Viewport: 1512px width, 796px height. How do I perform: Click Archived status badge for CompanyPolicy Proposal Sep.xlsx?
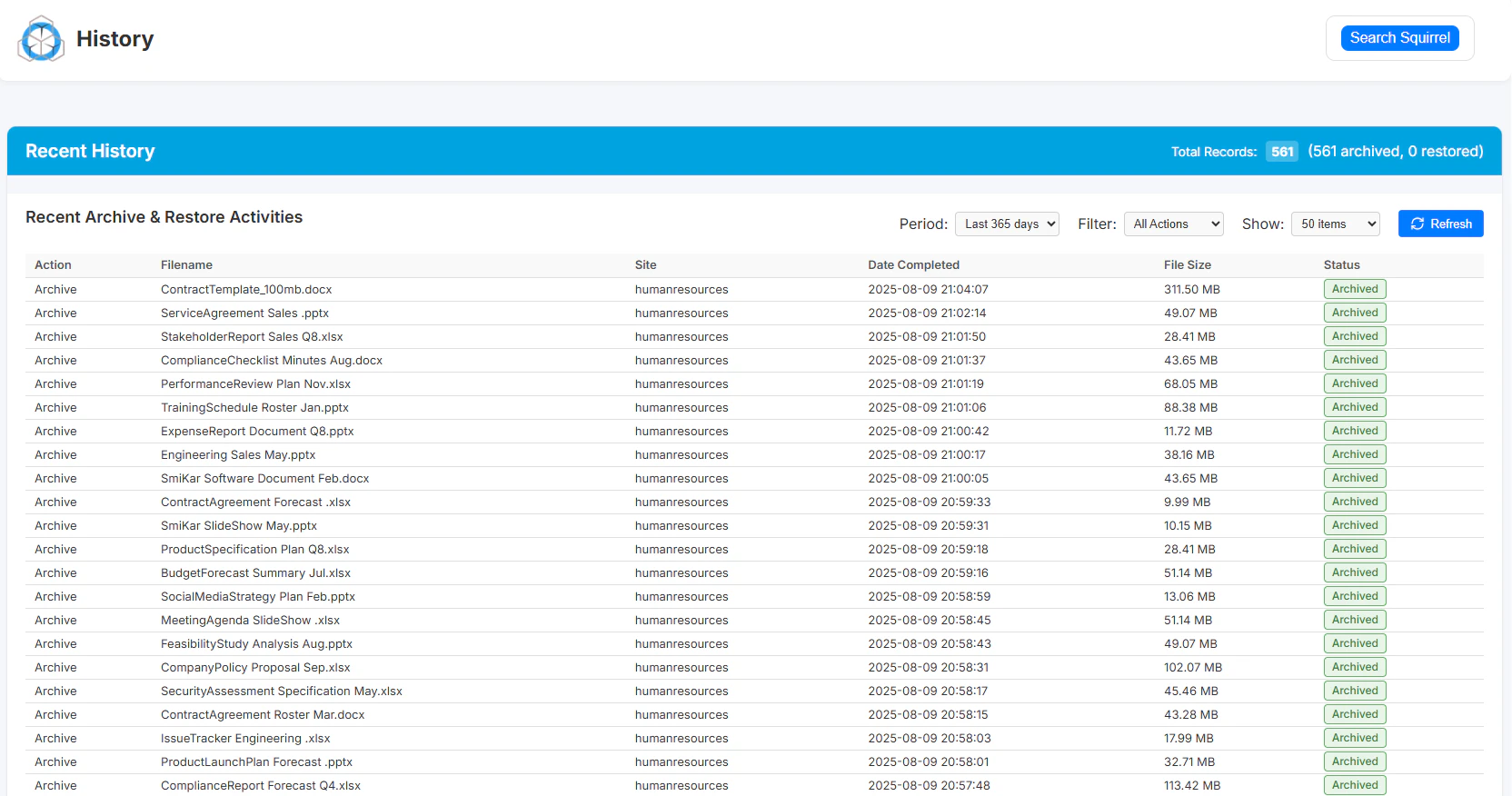pos(1355,667)
